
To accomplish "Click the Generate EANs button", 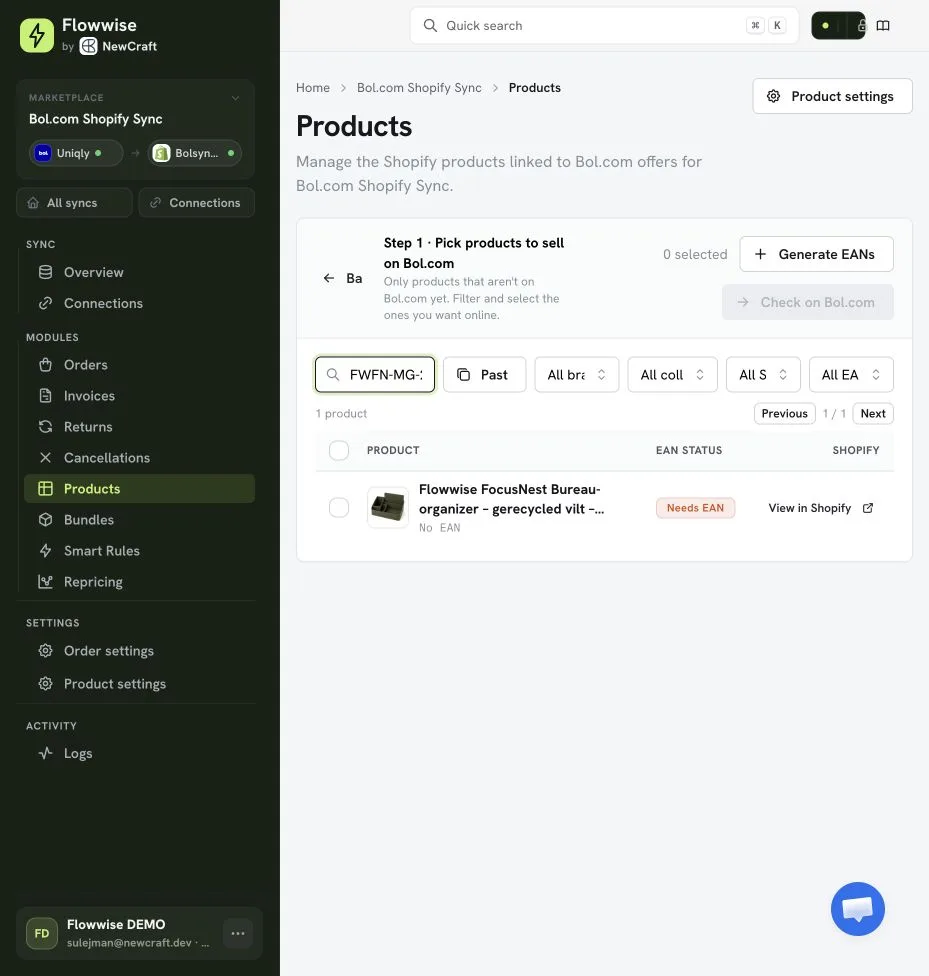I will [x=816, y=254].
